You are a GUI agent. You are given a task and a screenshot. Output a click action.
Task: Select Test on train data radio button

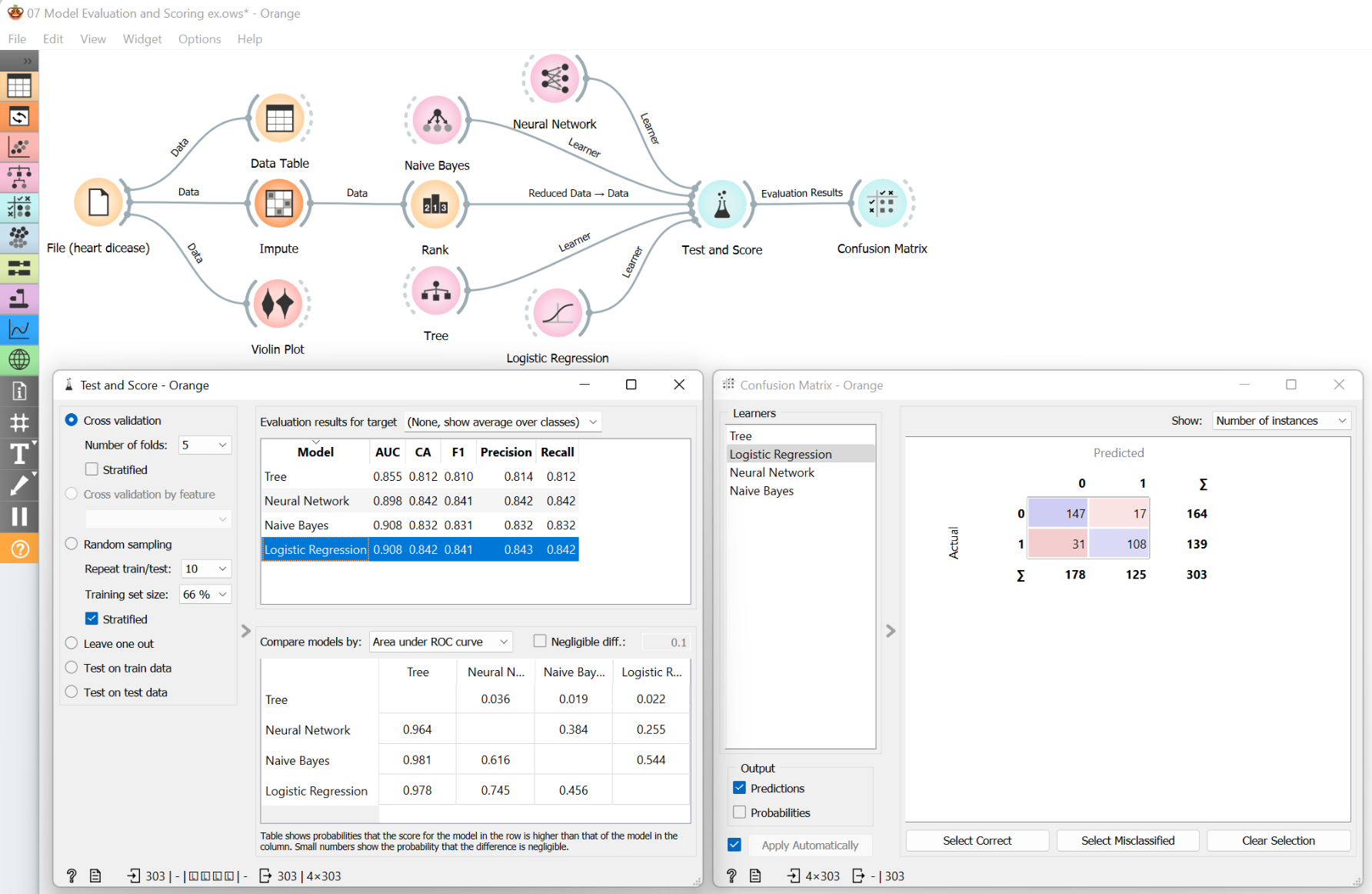tap(72, 668)
